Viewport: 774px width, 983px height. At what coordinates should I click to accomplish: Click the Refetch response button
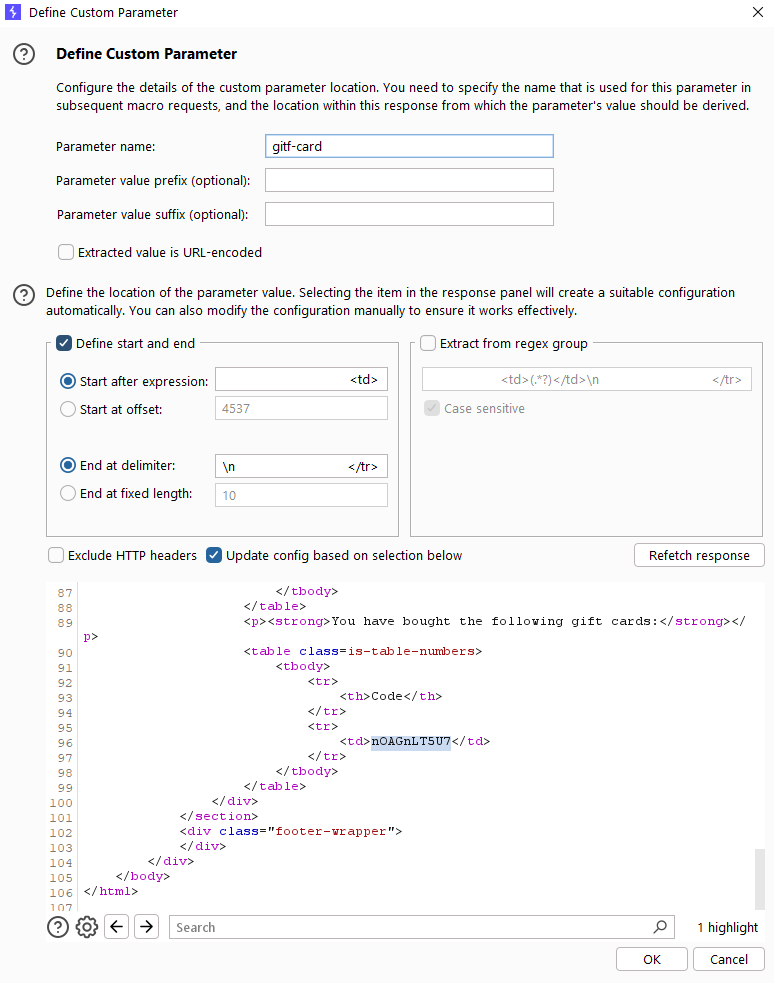click(699, 555)
